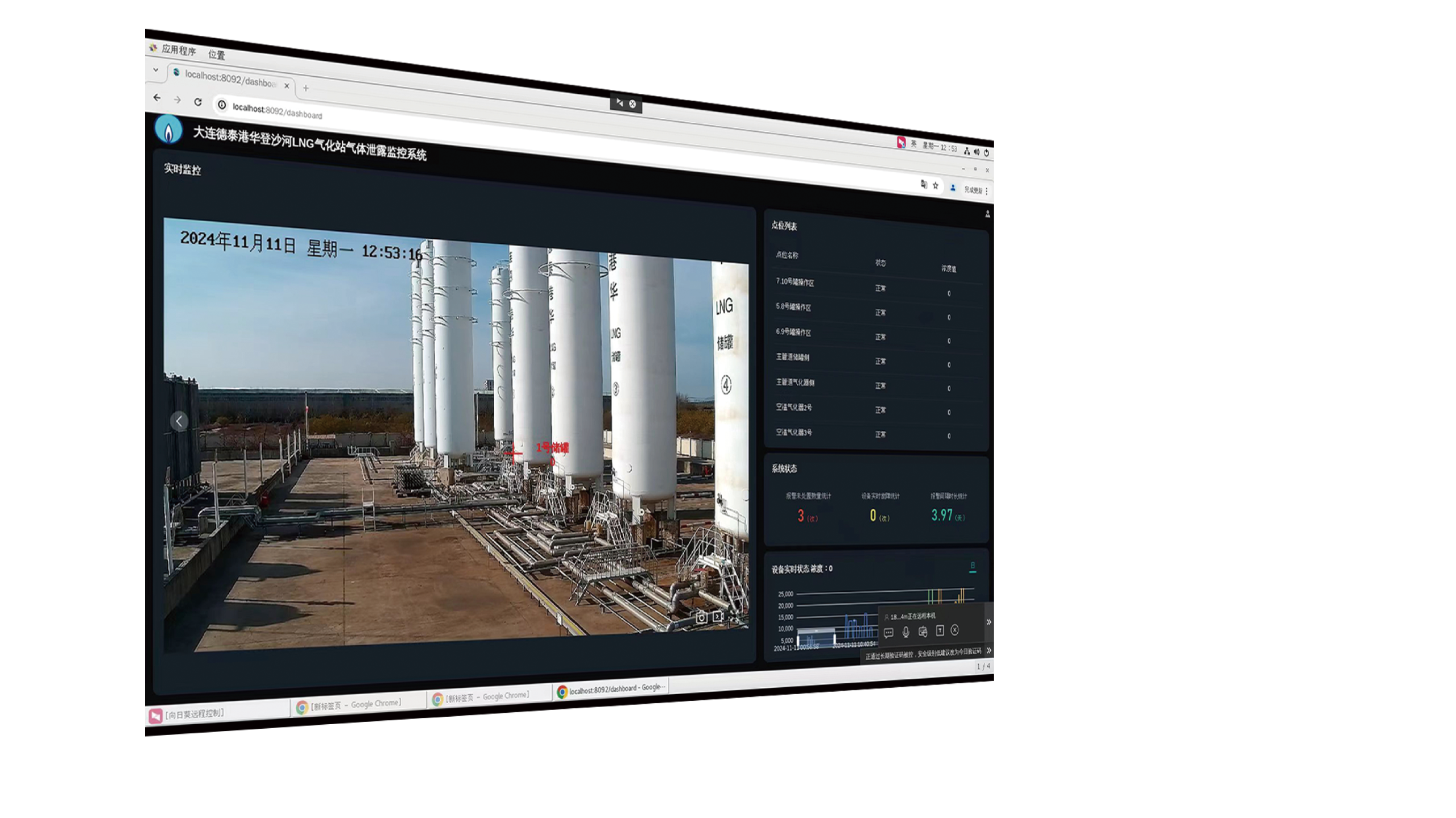Viewport: 1456px width, 818px height.
Task: Click the flame logo of monitoring system
Action: point(168,130)
